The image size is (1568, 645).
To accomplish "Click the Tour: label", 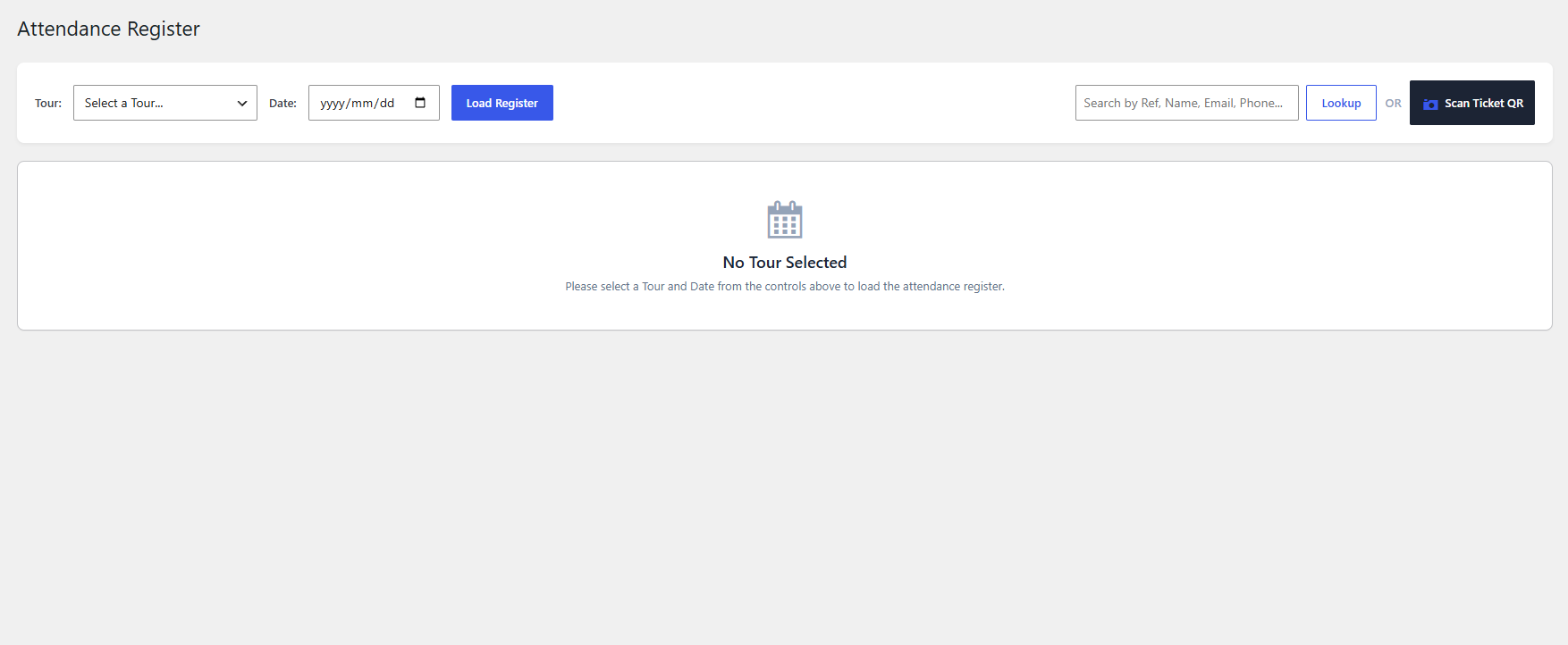I will coord(48,104).
